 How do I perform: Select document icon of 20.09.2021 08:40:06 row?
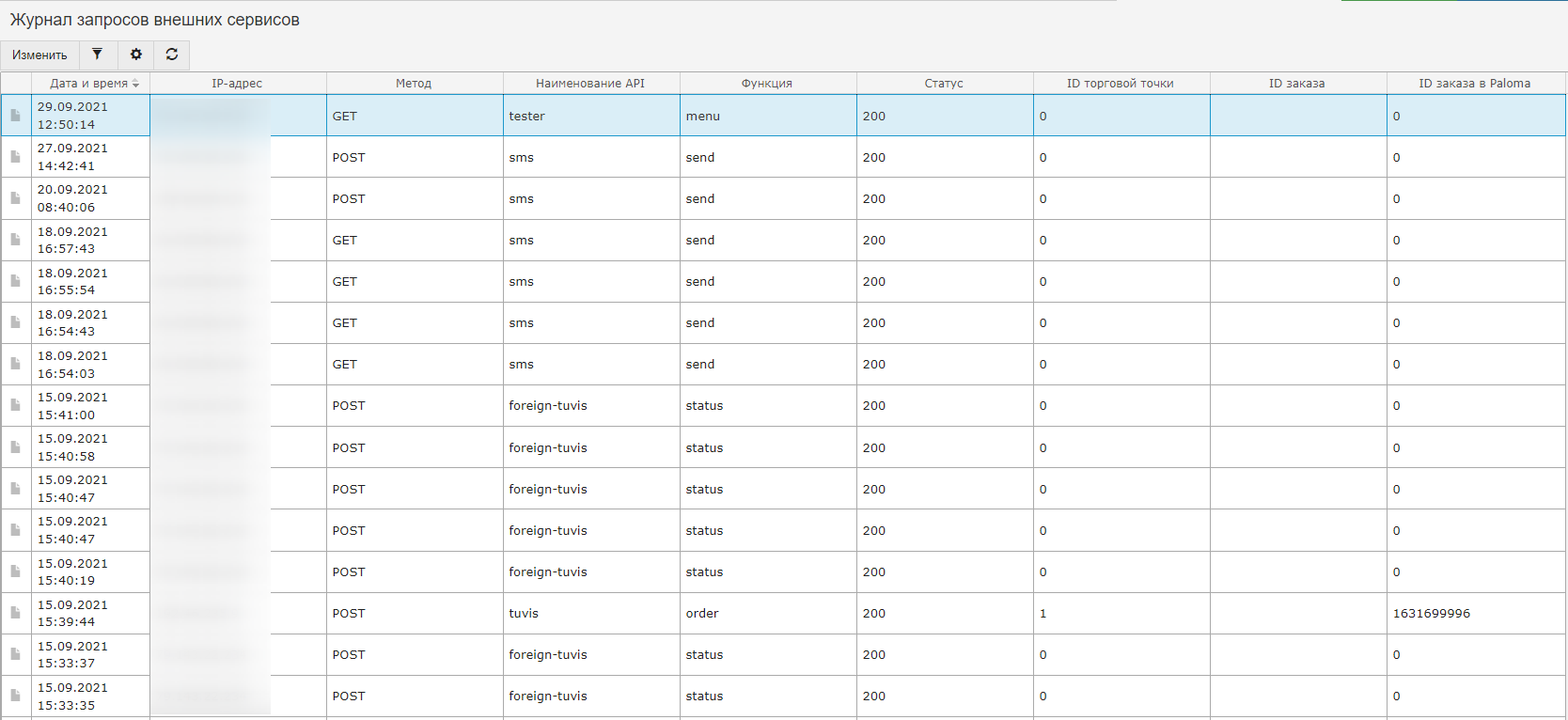[x=16, y=198]
